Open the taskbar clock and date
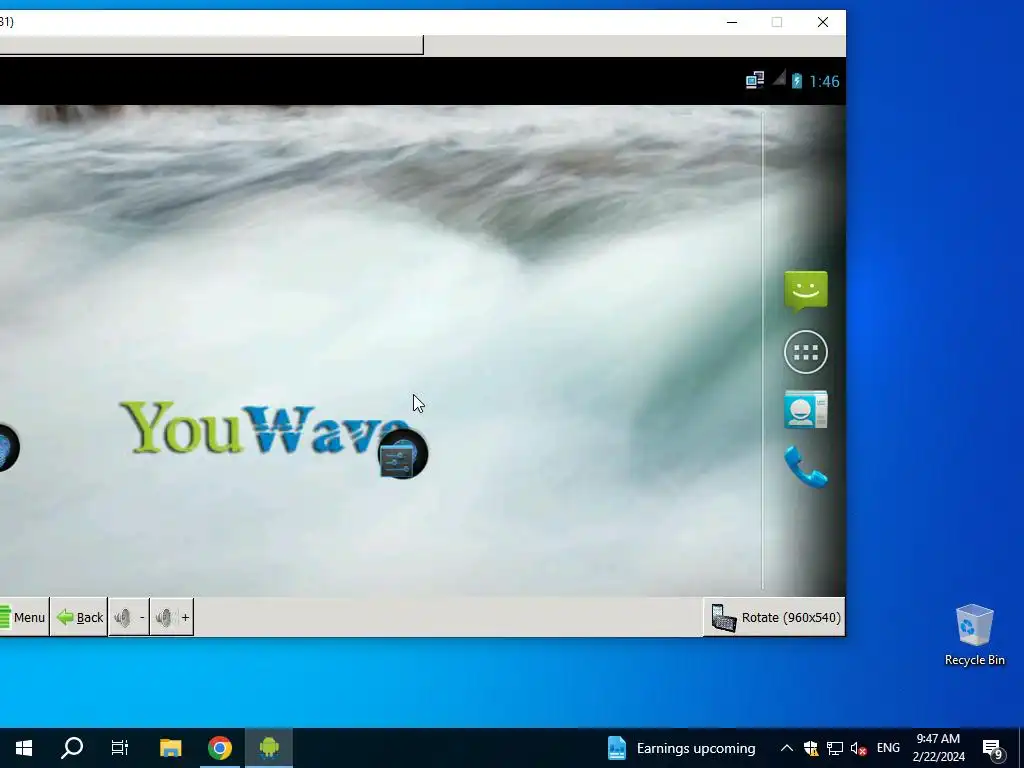The width and height of the screenshot is (1024, 768). [938, 748]
